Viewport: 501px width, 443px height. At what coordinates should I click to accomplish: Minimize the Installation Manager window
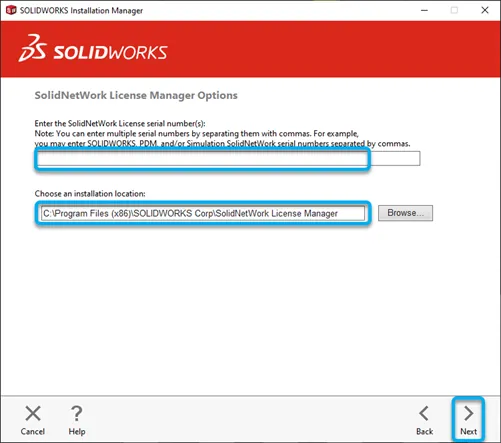(424, 10)
